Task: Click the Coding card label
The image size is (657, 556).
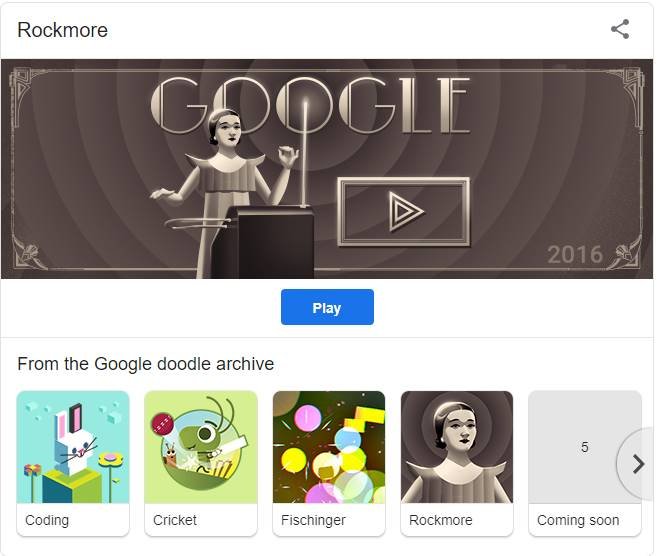Action: 47,520
